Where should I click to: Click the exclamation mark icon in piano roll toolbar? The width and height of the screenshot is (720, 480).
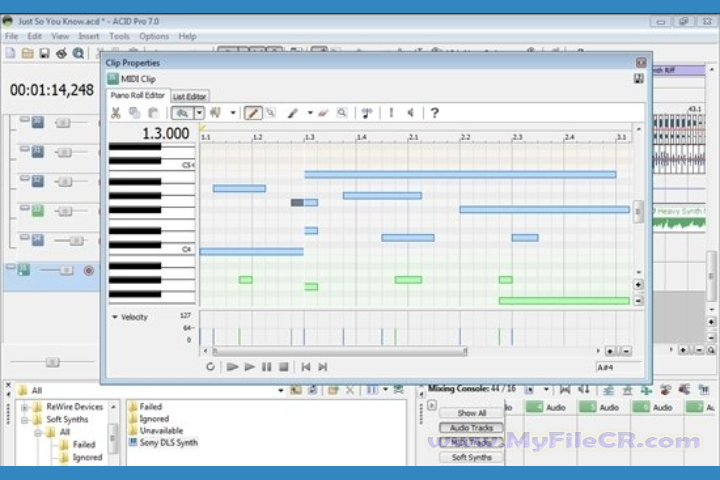(x=391, y=113)
